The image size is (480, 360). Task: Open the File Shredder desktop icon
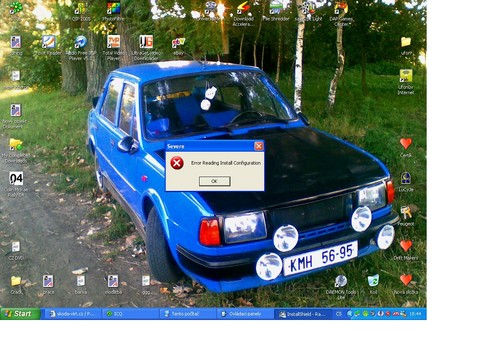[276, 11]
